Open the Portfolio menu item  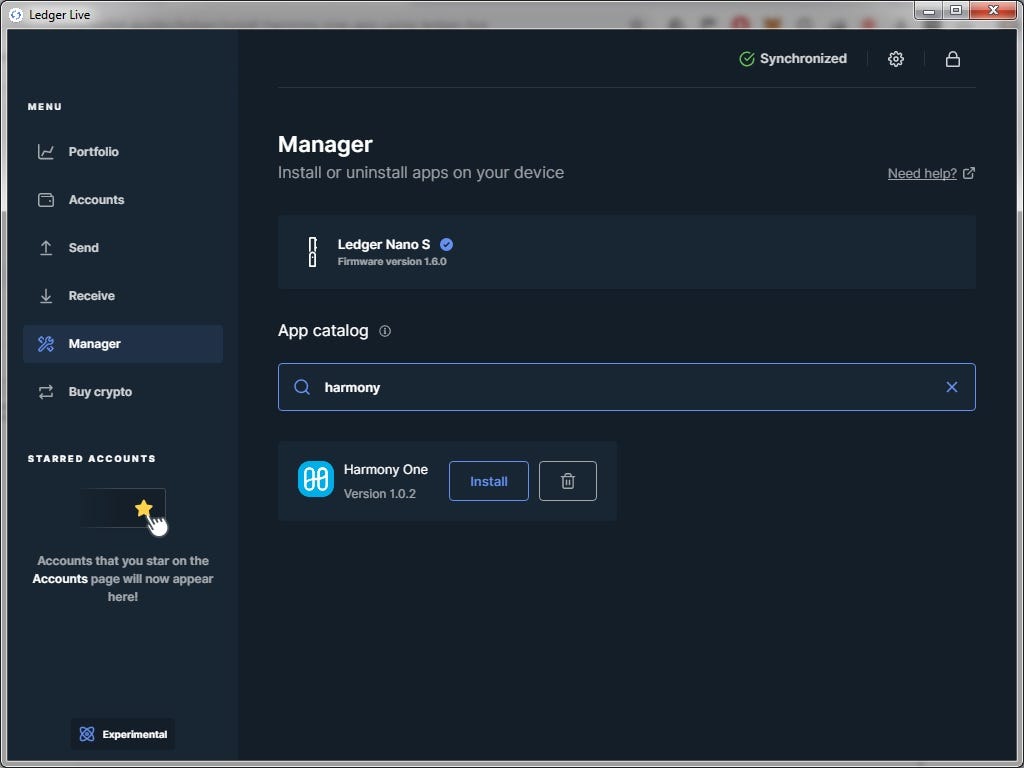pos(123,152)
